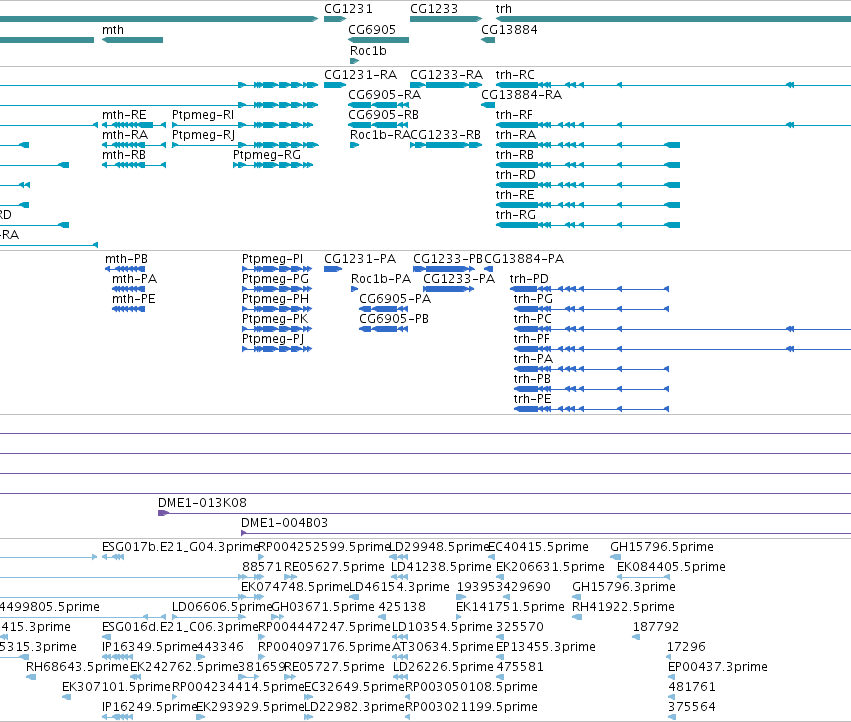851x722 pixels.
Task: Select the mth gene label
Action: coord(113,30)
